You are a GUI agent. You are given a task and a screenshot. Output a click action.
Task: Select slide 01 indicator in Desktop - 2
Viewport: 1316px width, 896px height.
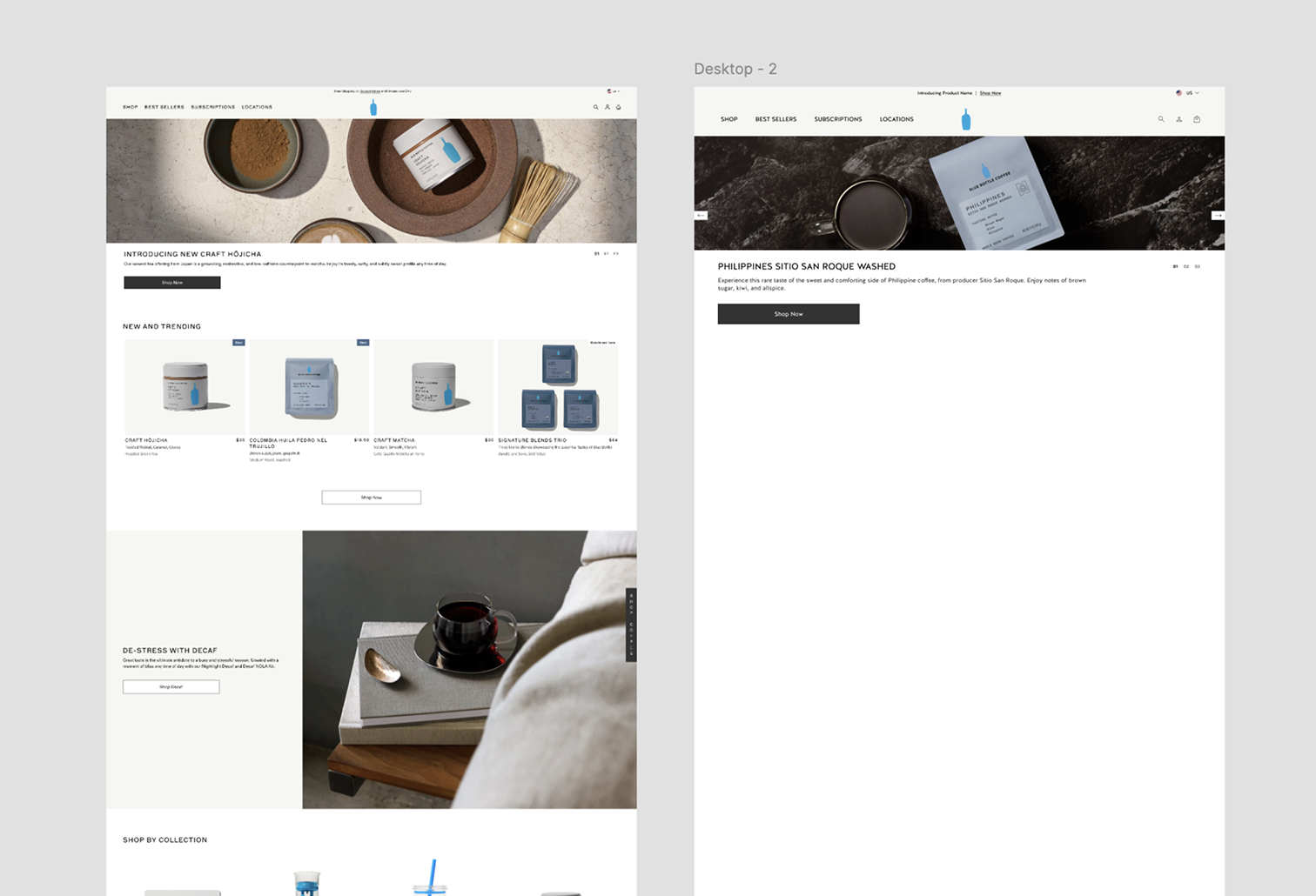1175,267
